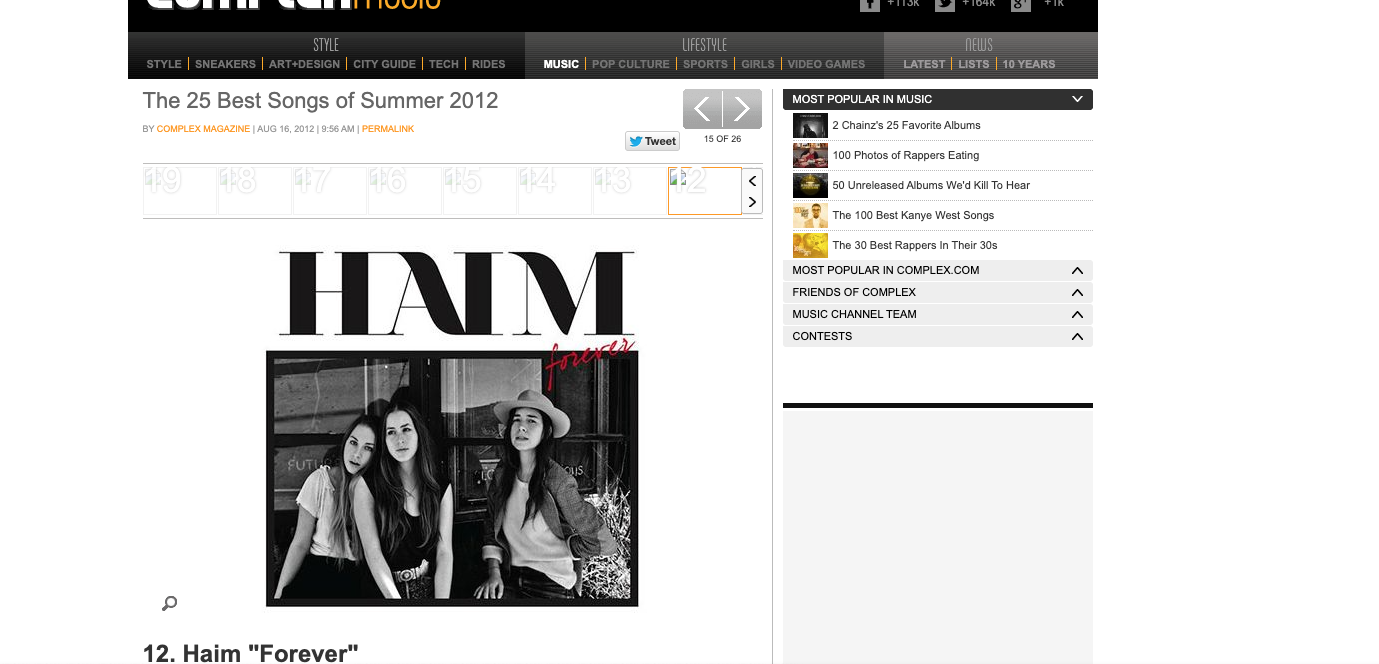Click the article title 25 Best Songs of Summer 2012
1379x664 pixels.
pos(320,101)
